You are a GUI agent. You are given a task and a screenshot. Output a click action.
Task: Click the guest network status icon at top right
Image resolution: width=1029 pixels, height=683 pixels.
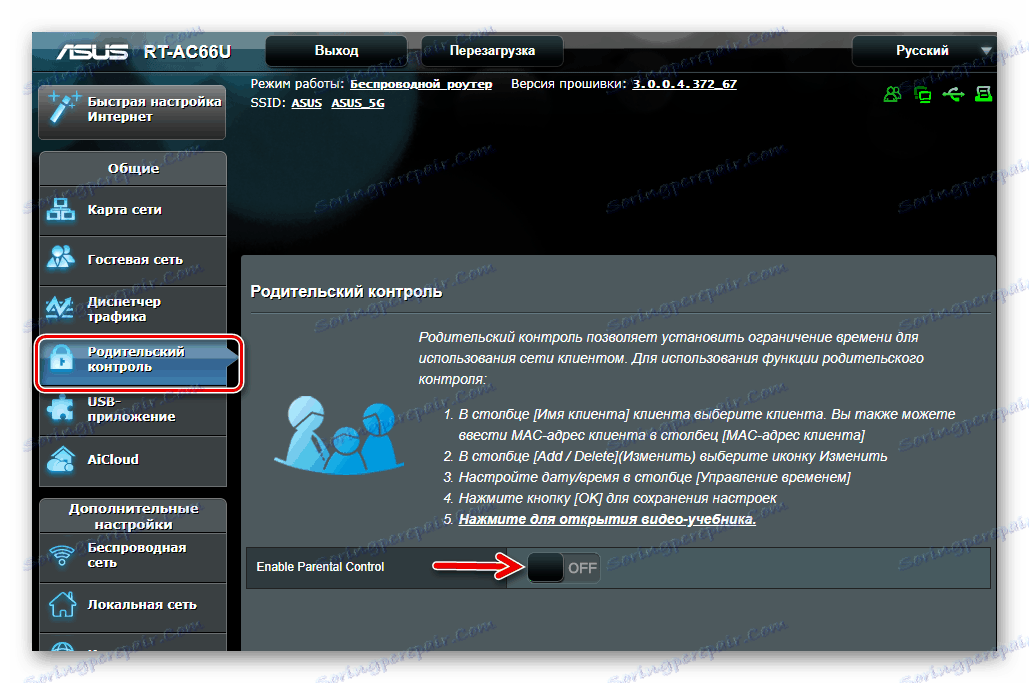pyautogui.click(x=892, y=94)
